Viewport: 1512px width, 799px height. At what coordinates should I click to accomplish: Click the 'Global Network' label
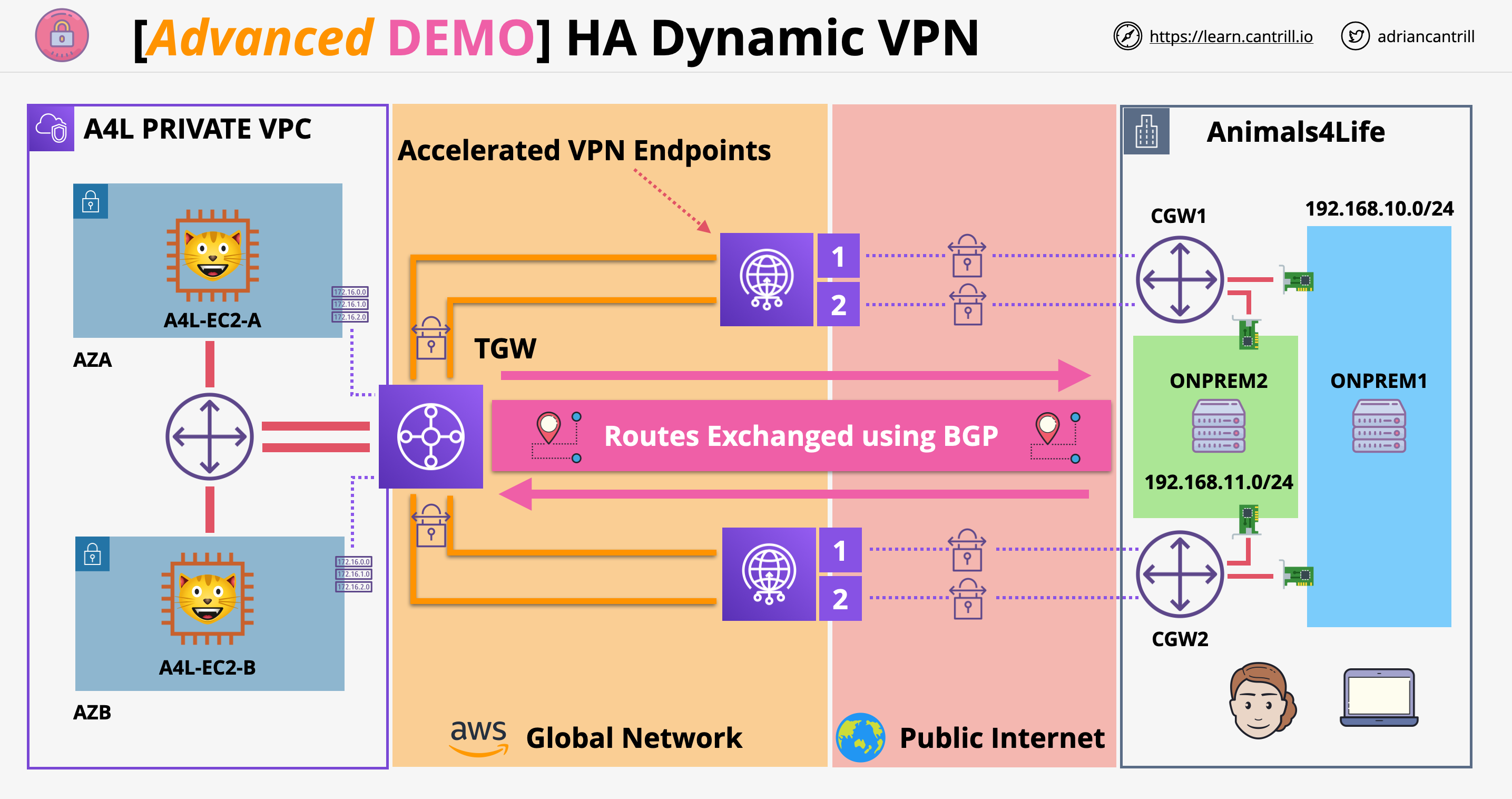pyautogui.click(x=634, y=738)
